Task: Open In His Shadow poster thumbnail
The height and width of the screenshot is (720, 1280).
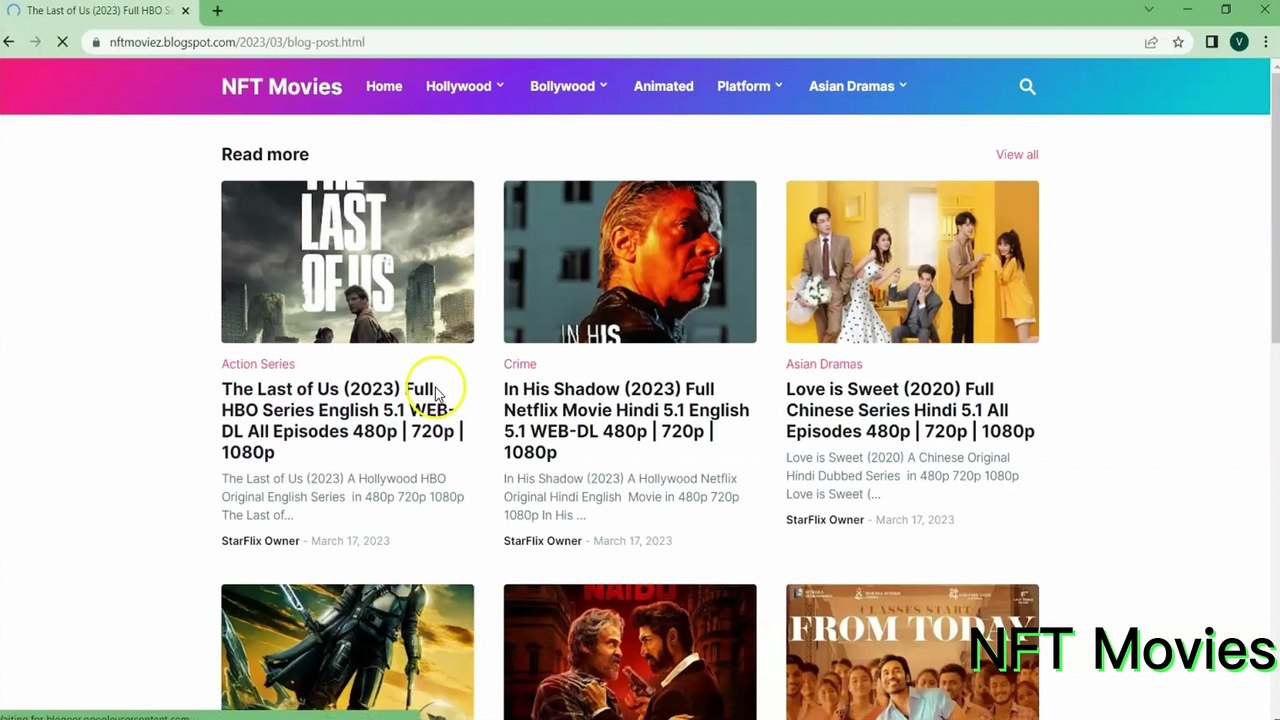Action: point(630,262)
